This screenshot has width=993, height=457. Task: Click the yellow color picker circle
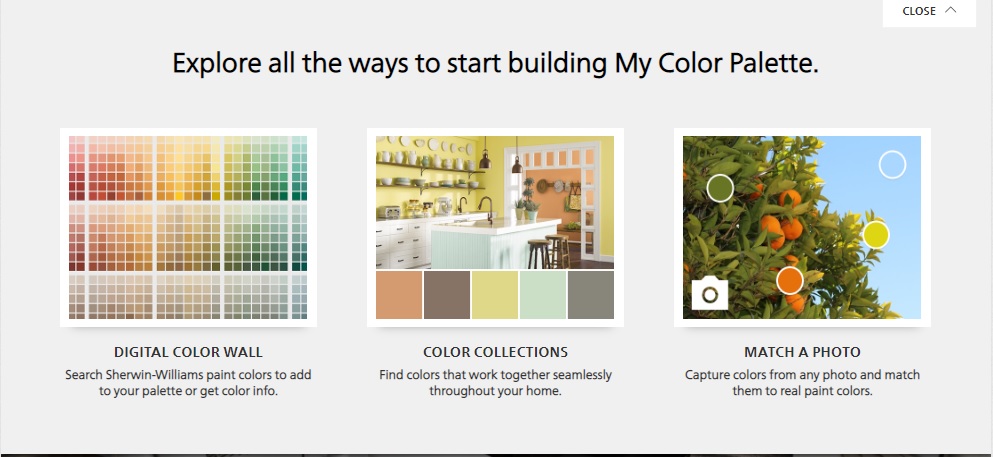click(x=876, y=235)
